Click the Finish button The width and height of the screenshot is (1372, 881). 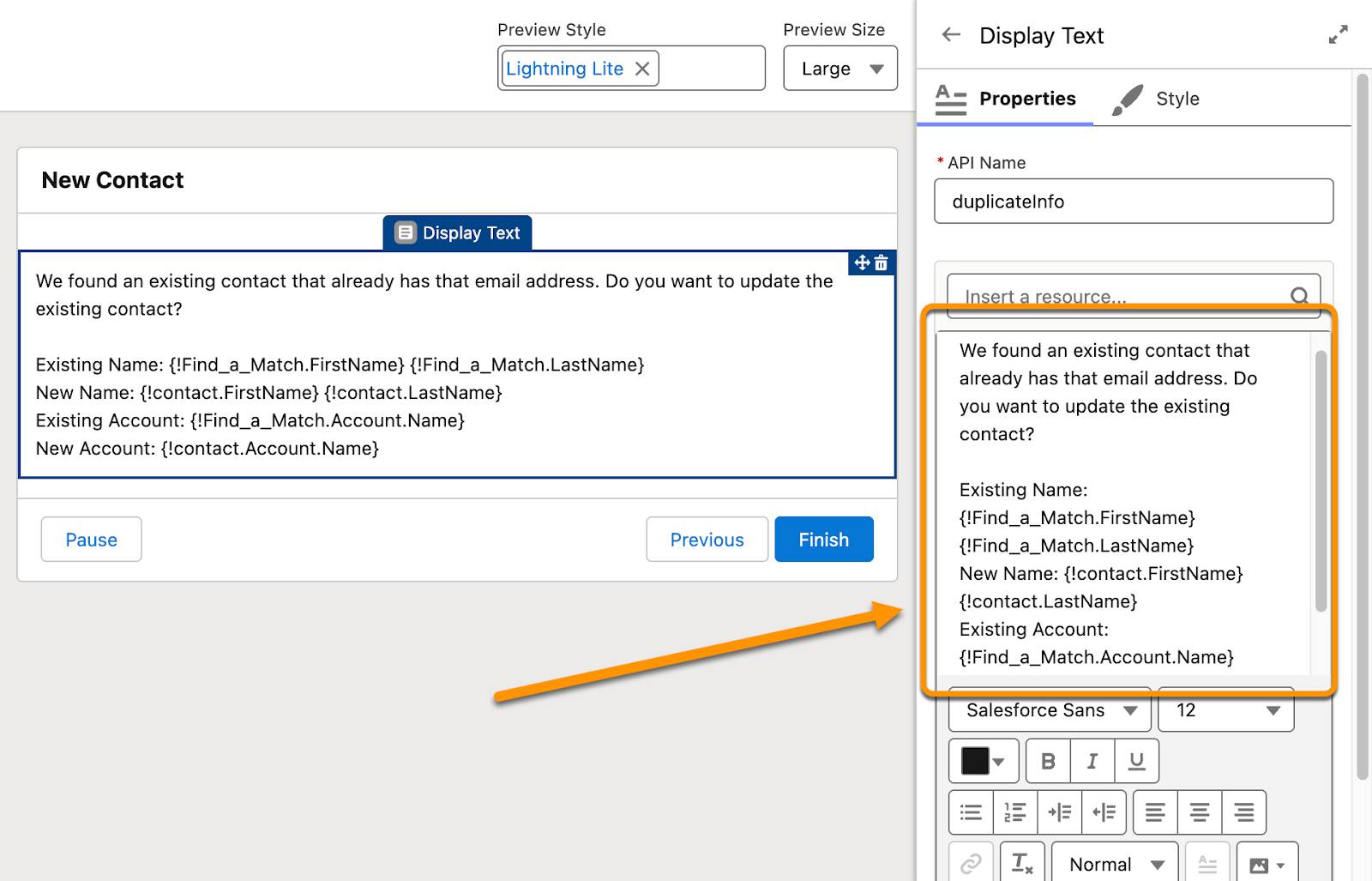pos(822,540)
